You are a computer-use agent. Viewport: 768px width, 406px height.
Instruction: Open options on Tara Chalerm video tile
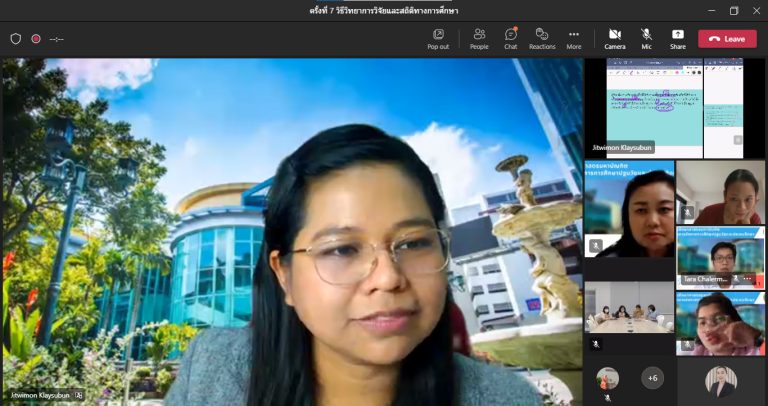tap(748, 279)
